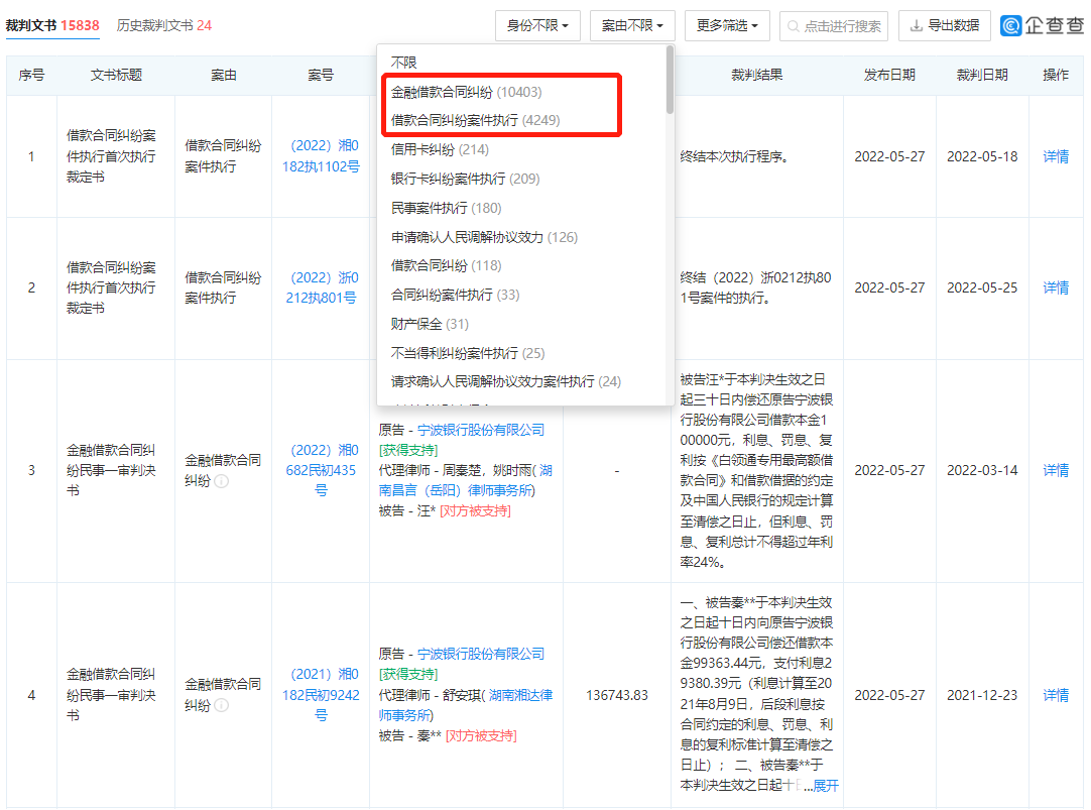
Task: Click 展开 to expand row 4 result
Action: tap(826, 786)
